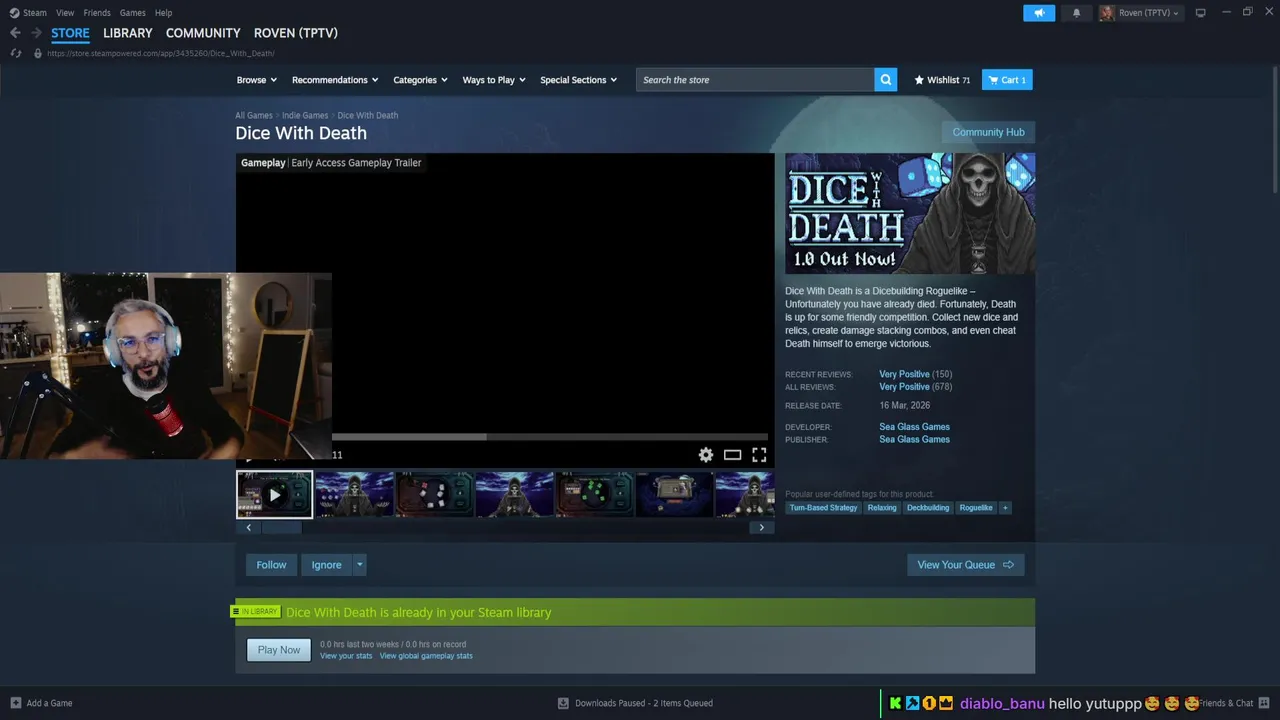1280x720 pixels.
Task: Open the Wishlist 71 link
Action: [x=942, y=80]
